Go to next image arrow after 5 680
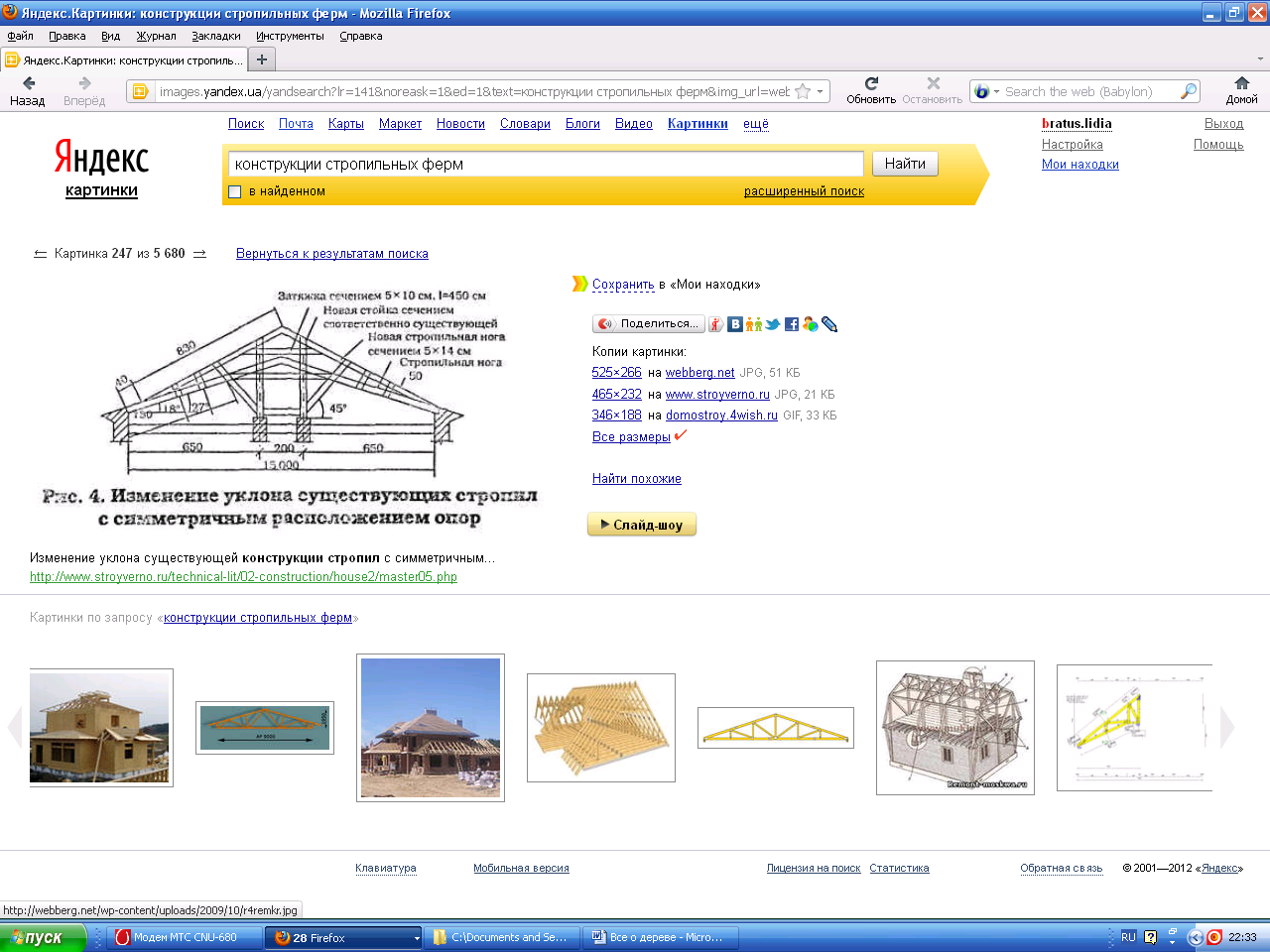 [199, 254]
